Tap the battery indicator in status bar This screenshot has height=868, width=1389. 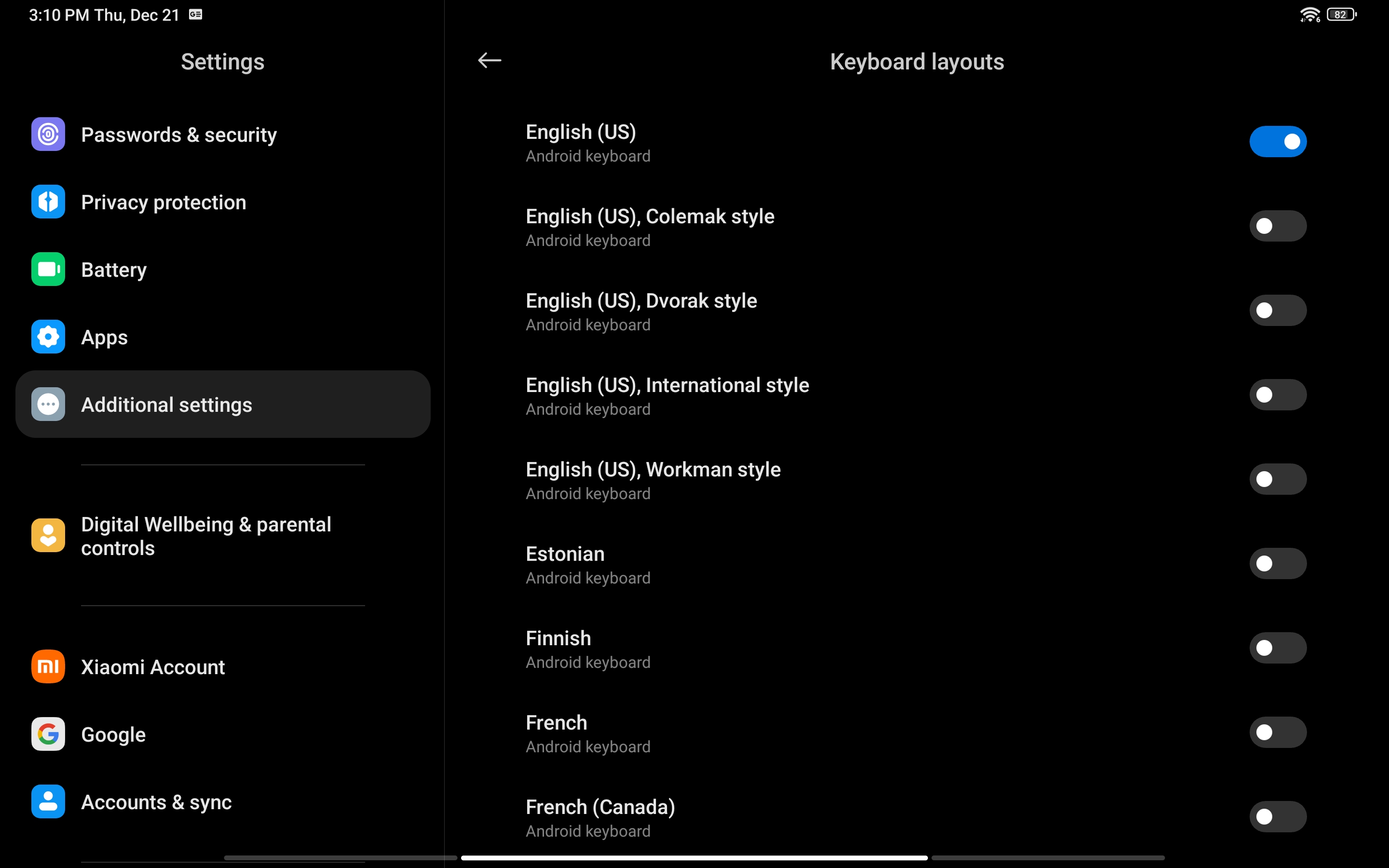pyautogui.click(x=1341, y=15)
